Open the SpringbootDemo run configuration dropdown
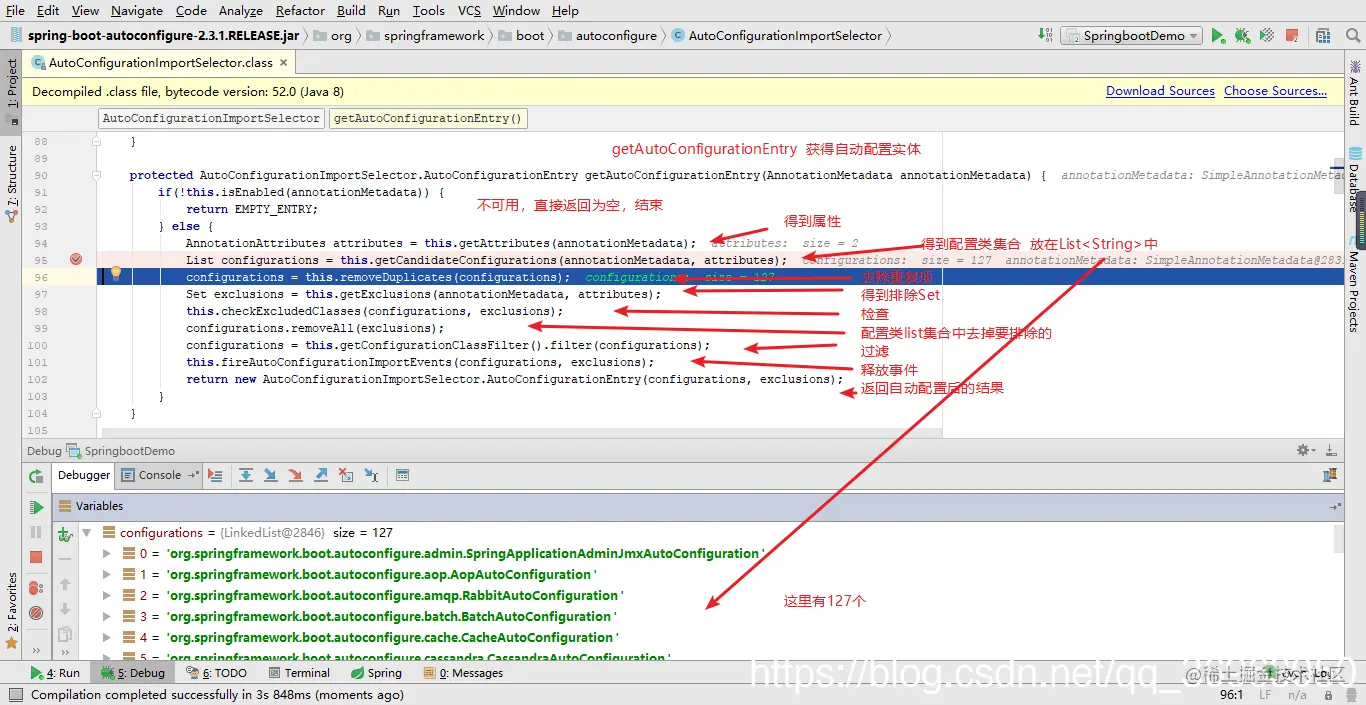This screenshot has width=1366, height=705. [1132, 35]
